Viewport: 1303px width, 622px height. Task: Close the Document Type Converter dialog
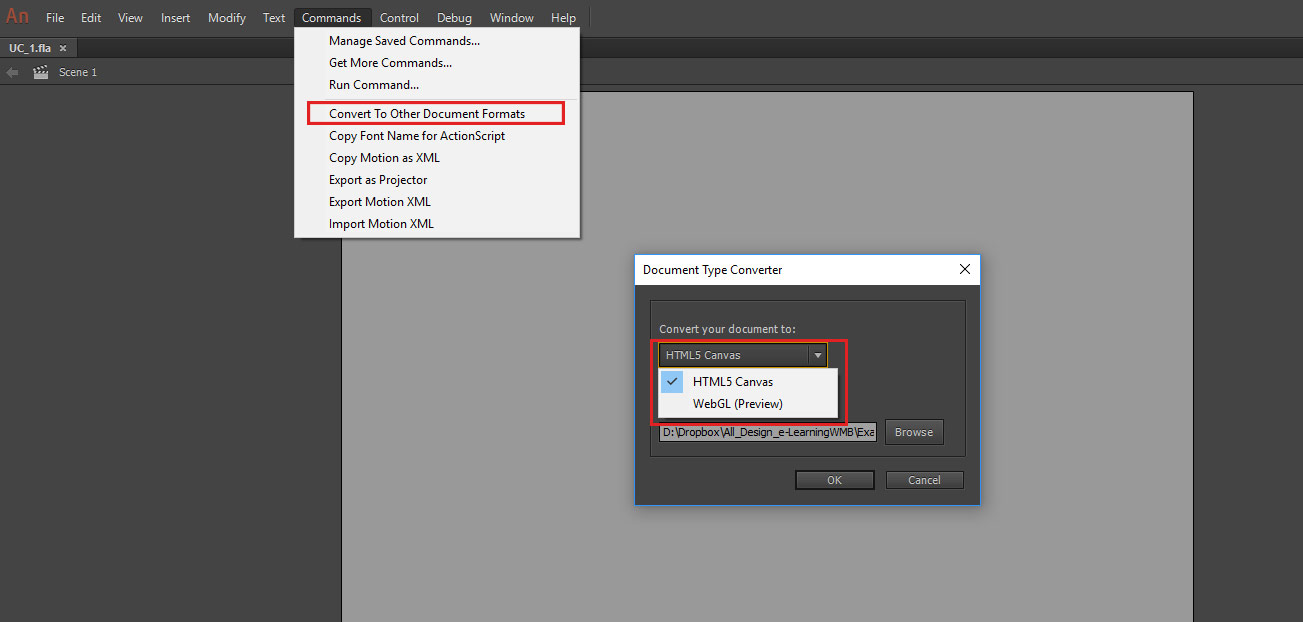(965, 269)
